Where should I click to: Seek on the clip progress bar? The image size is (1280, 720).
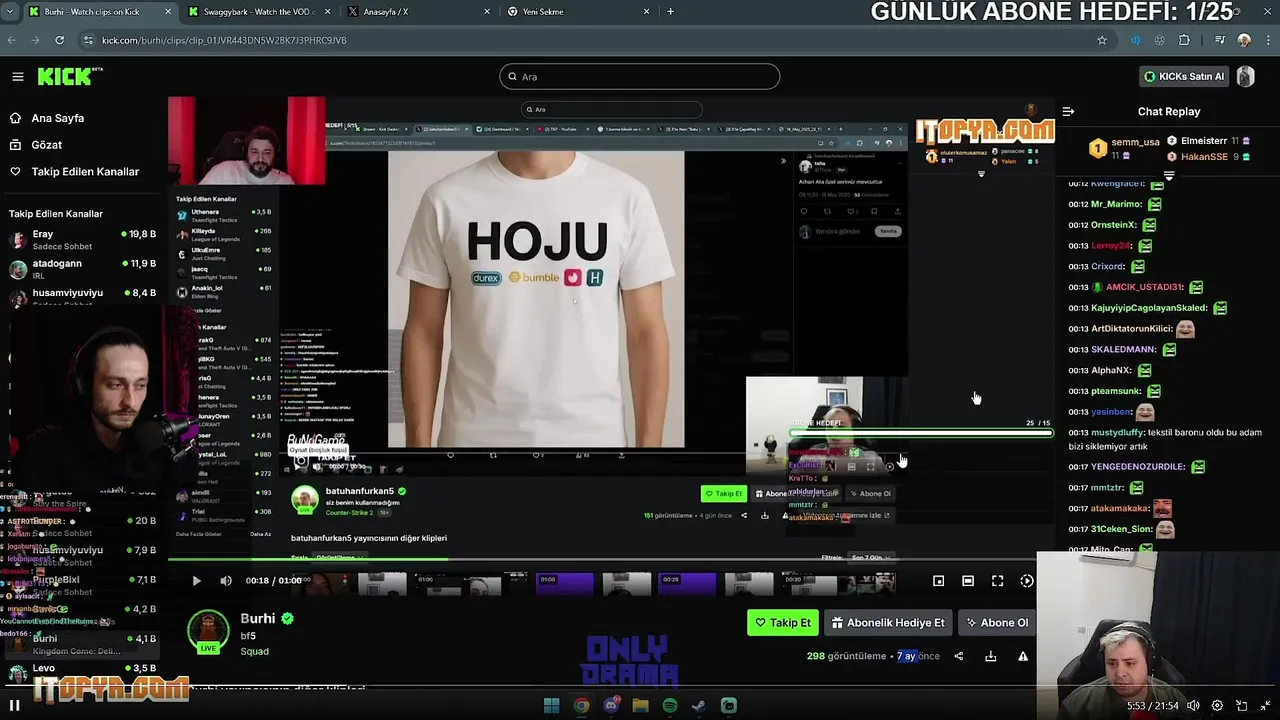[612, 560]
